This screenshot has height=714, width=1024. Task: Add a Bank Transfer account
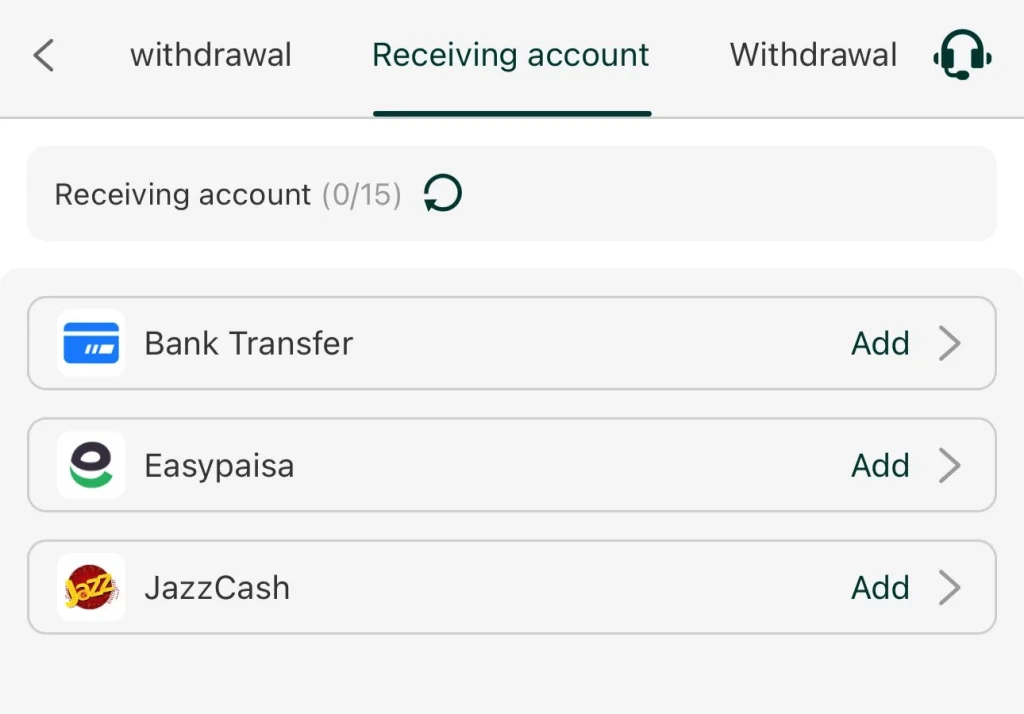point(880,343)
